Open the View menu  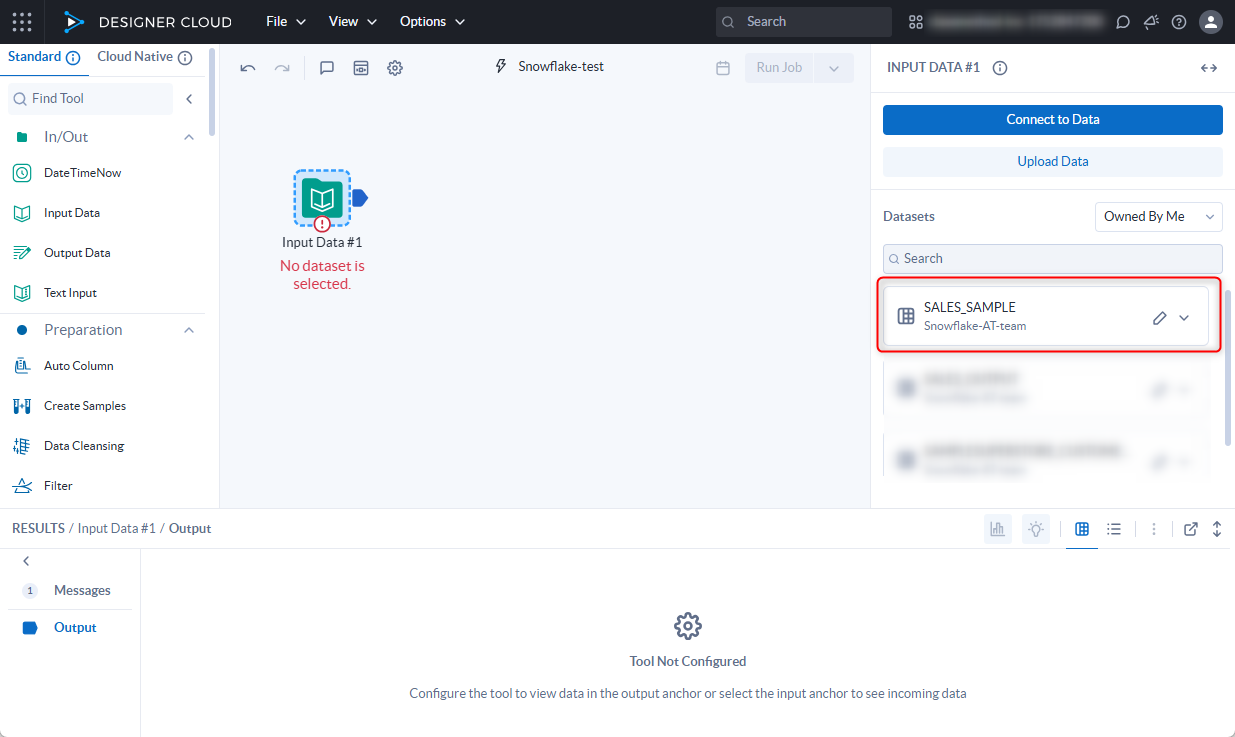[353, 21]
